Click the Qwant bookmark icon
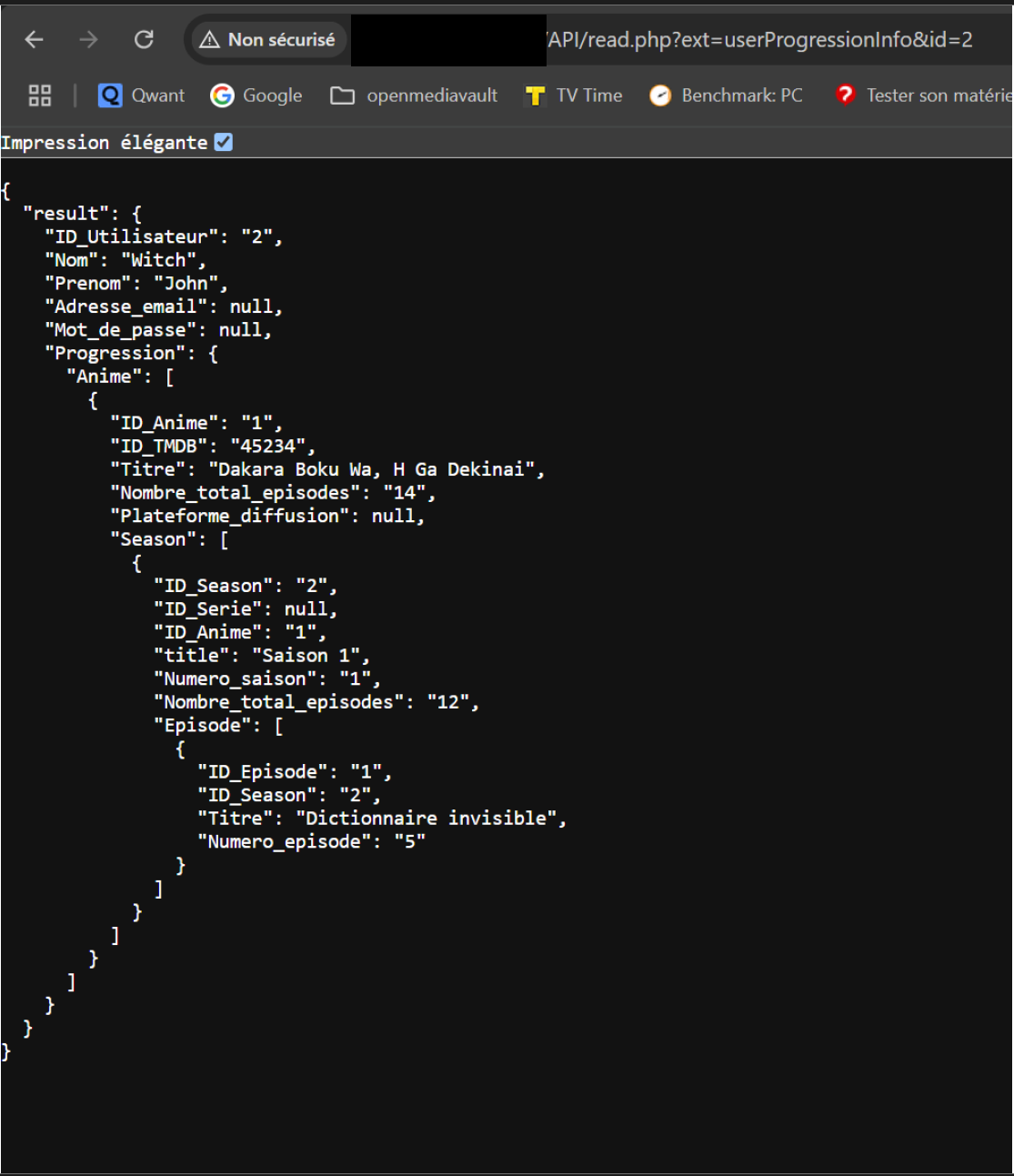Image resolution: width=1014 pixels, height=1176 pixels. click(110, 95)
